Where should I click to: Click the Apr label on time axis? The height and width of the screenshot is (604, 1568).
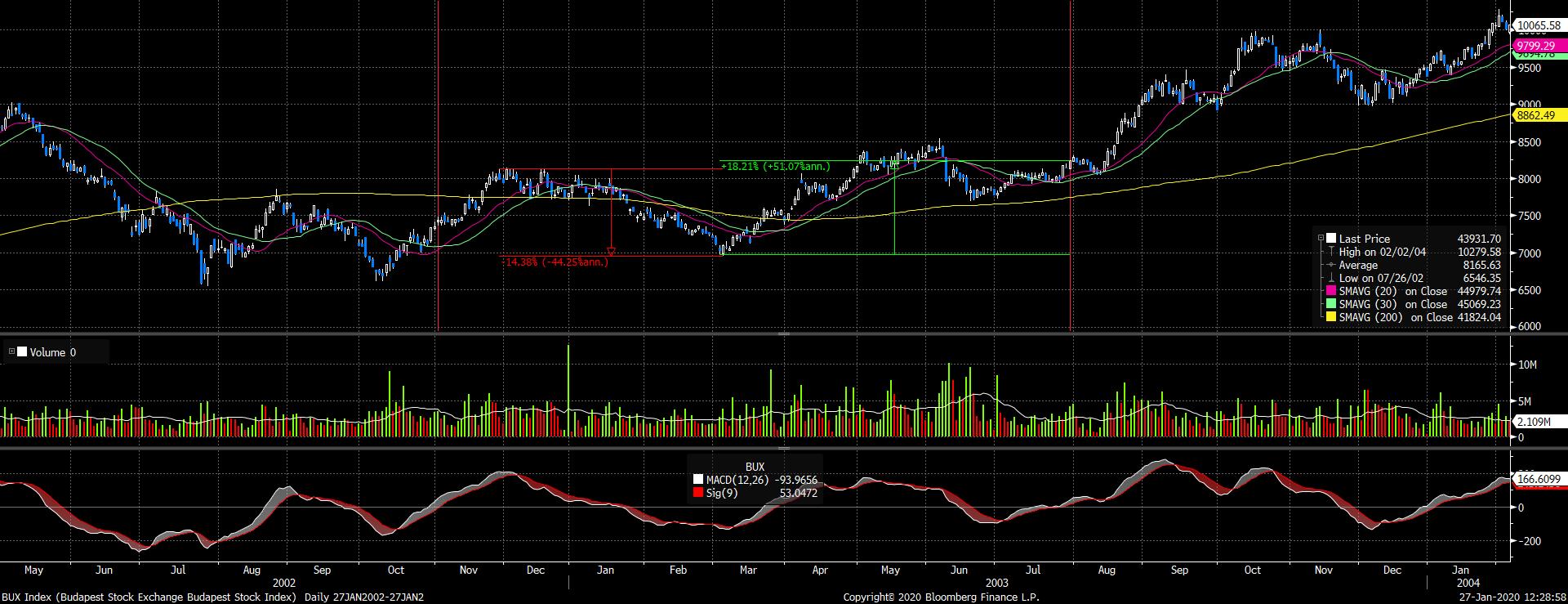(x=820, y=570)
